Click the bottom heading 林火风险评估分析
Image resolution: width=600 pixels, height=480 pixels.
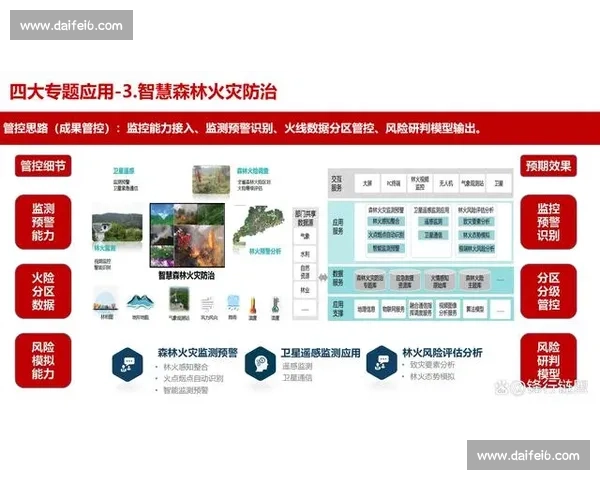point(442,353)
